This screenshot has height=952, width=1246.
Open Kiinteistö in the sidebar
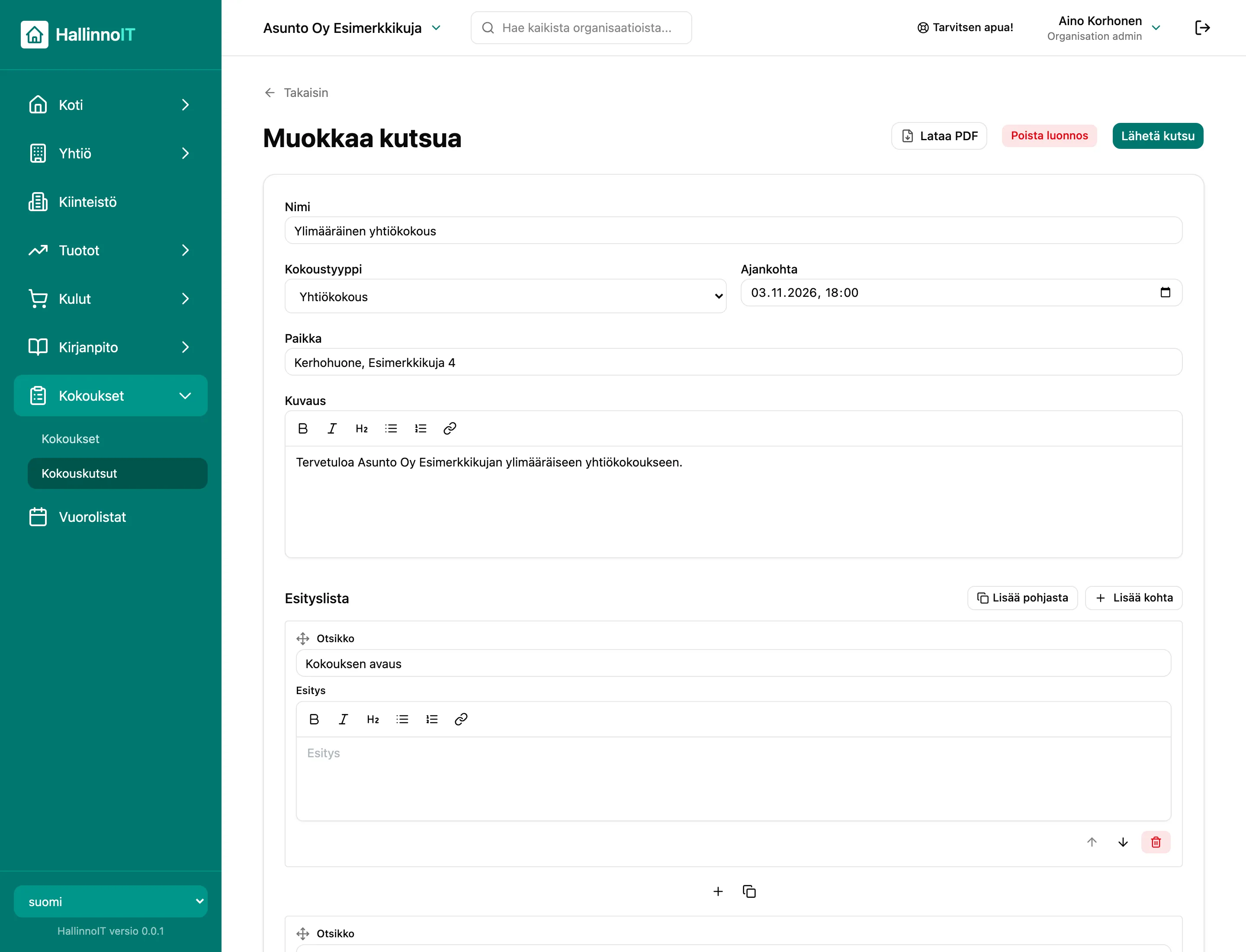coord(110,202)
